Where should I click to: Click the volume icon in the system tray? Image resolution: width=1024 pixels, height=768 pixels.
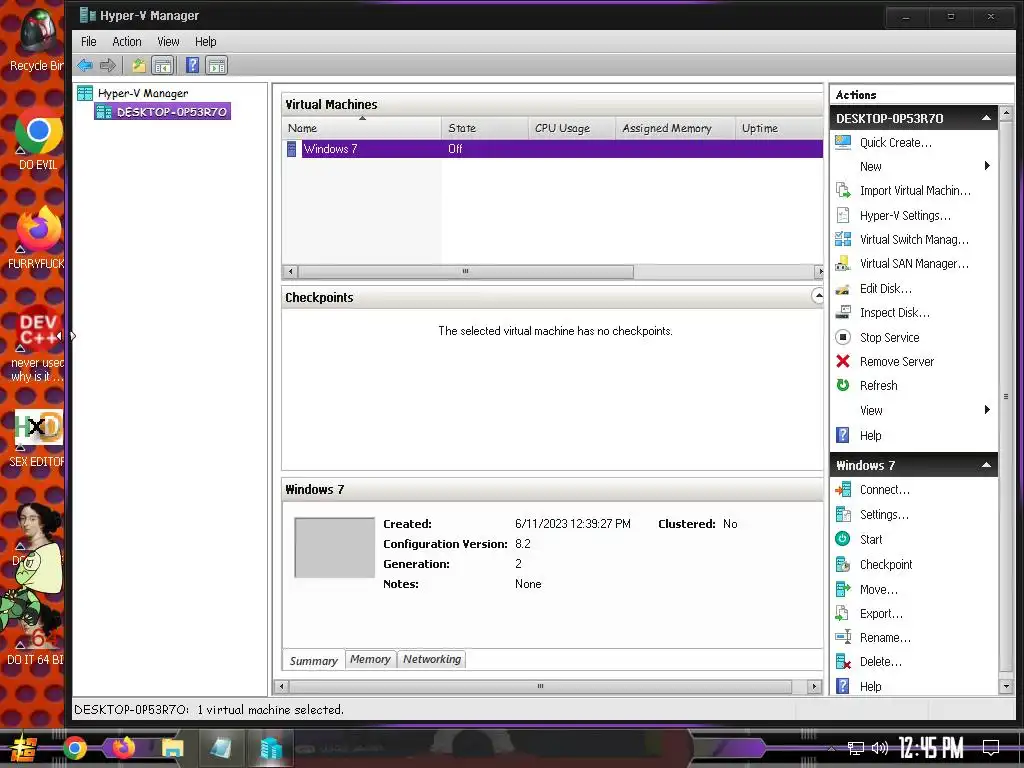click(880, 748)
